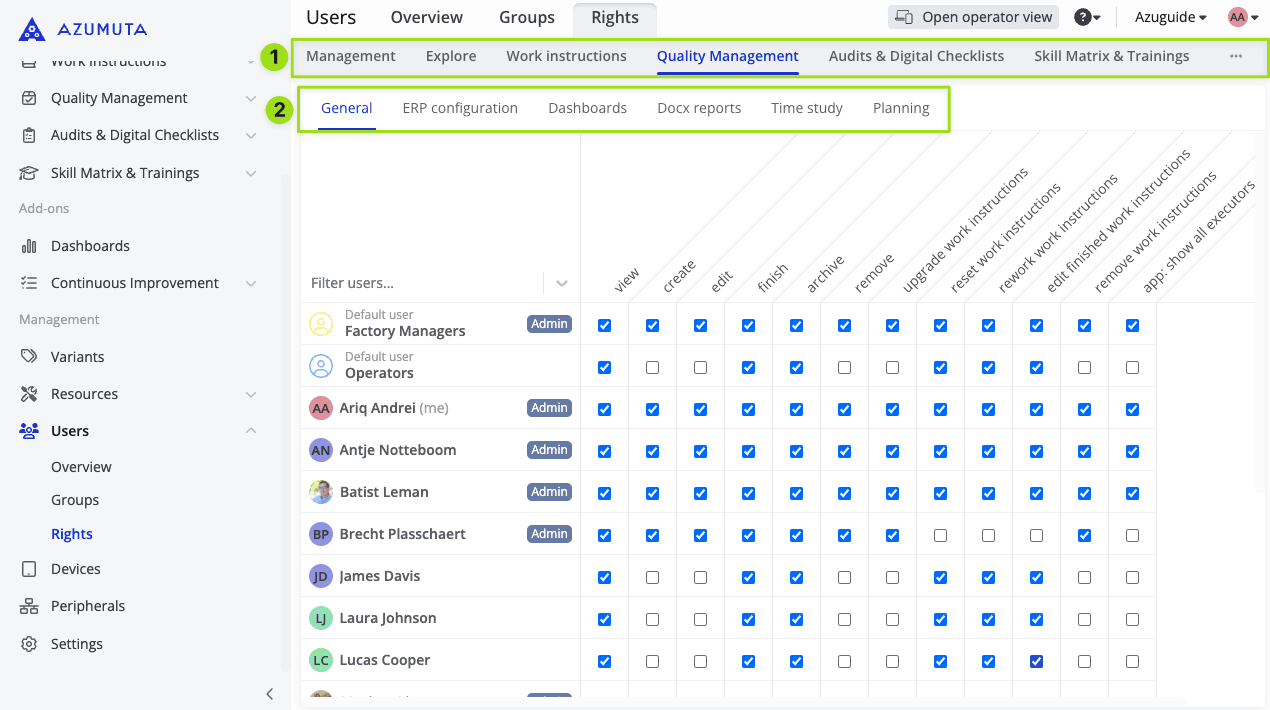Select the ERP configuration sub-tab
Viewport: 1270px width, 710px height.
[x=460, y=108]
